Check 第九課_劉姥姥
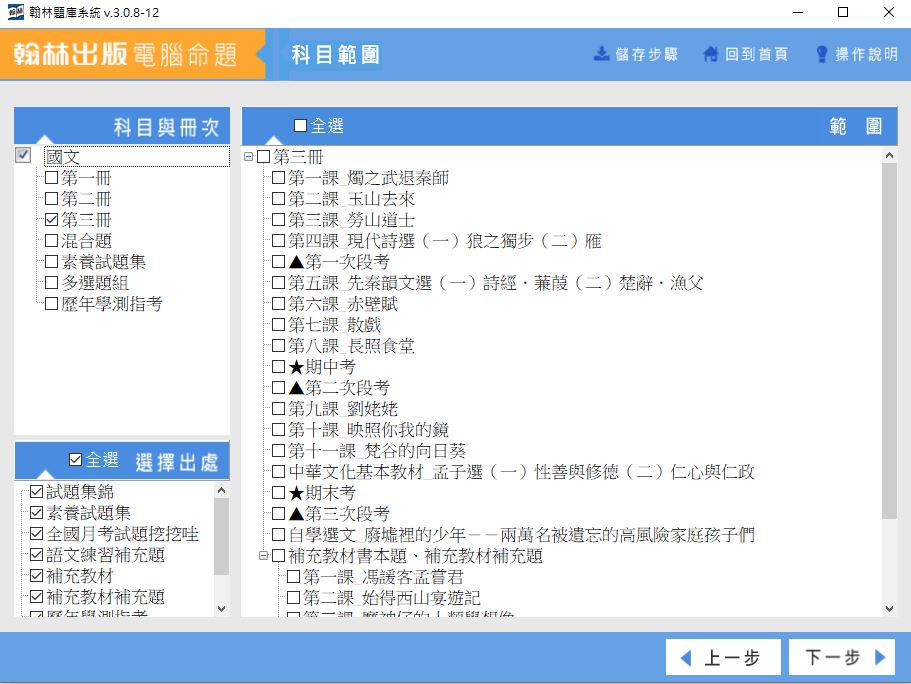911x684 pixels. pyautogui.click(x=278, y=408)
